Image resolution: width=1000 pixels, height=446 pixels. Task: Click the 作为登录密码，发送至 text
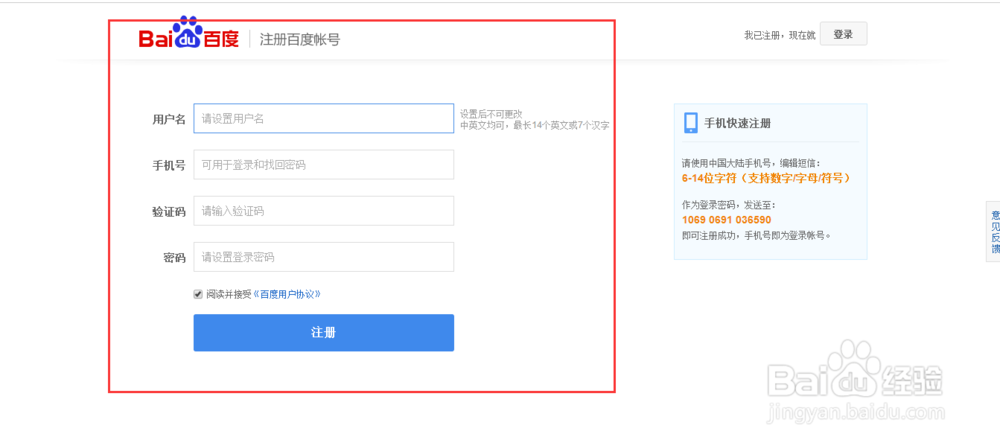coord(728,205)
